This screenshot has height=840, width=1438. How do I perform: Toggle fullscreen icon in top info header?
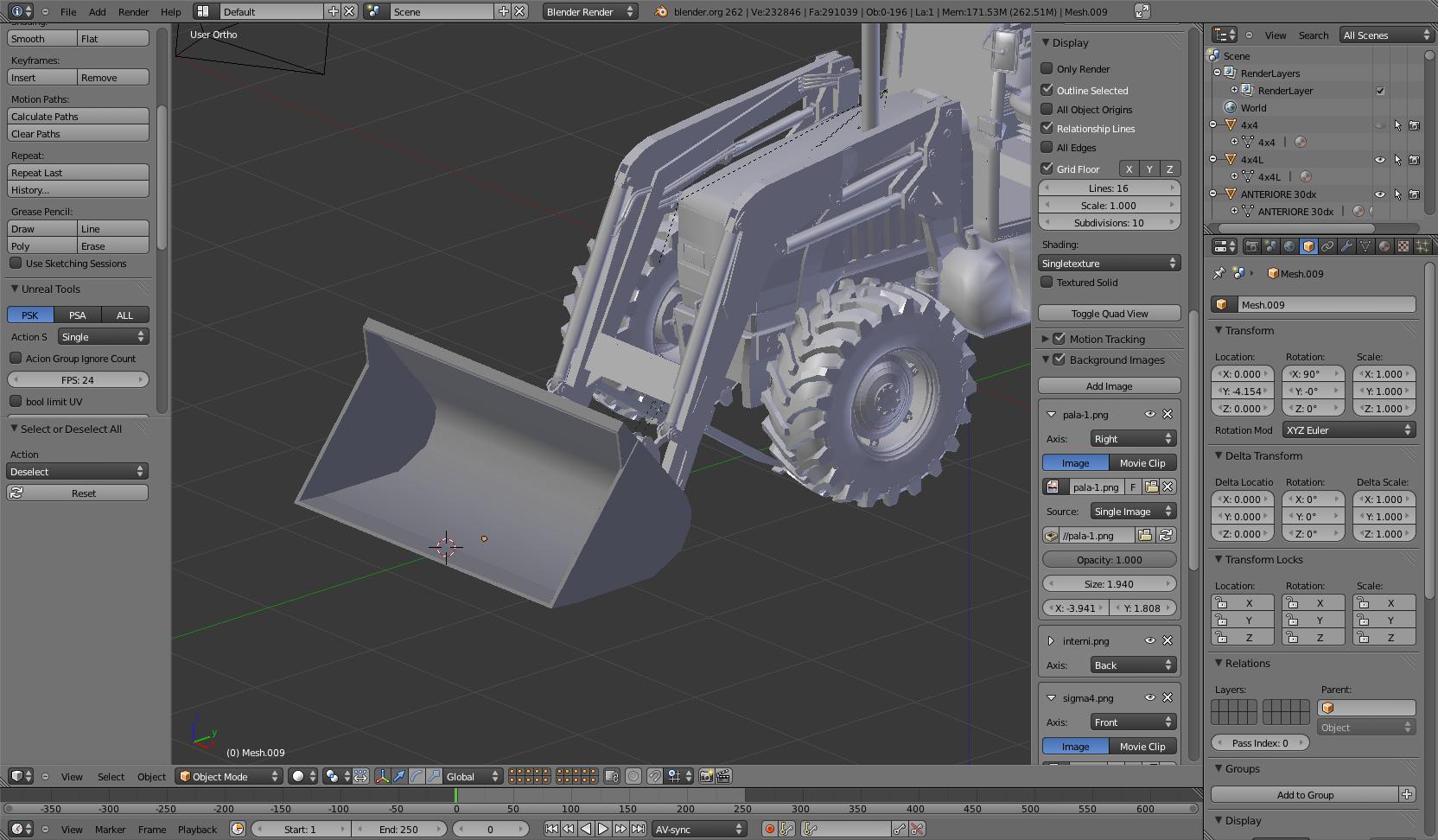1142,11
